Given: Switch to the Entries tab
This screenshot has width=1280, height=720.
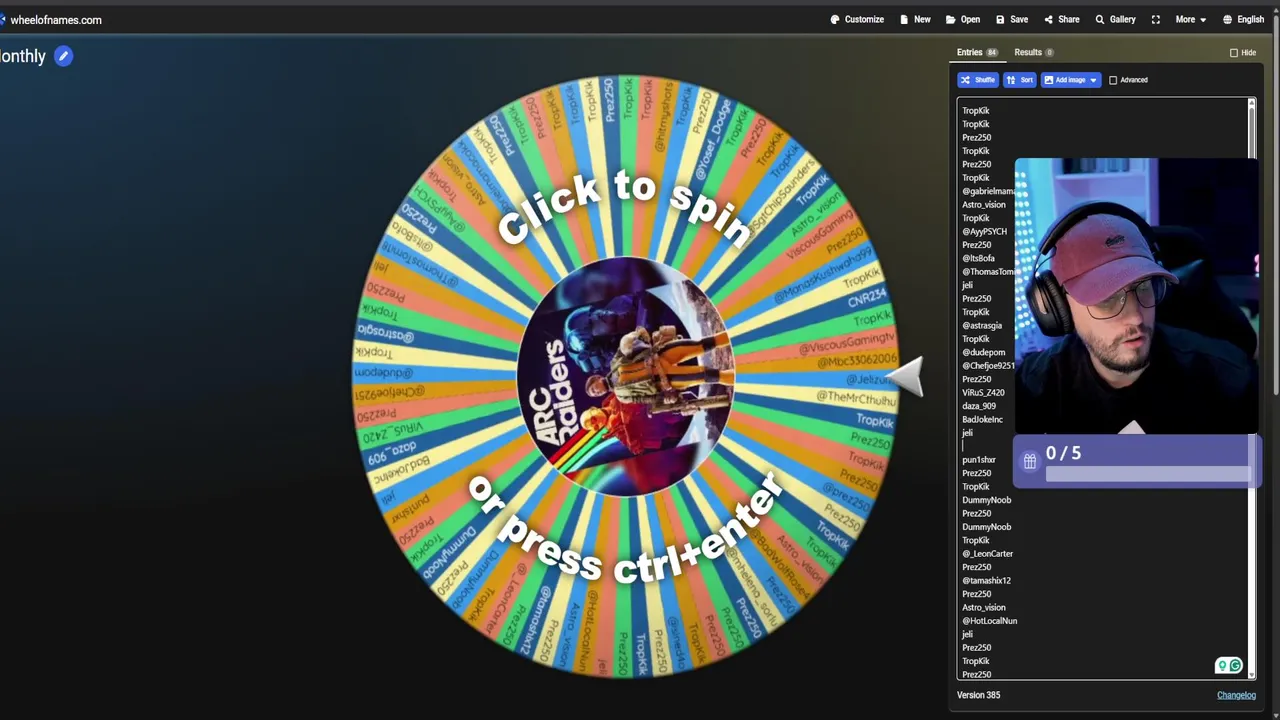Looking at the screenshot, I should point(977,52).
